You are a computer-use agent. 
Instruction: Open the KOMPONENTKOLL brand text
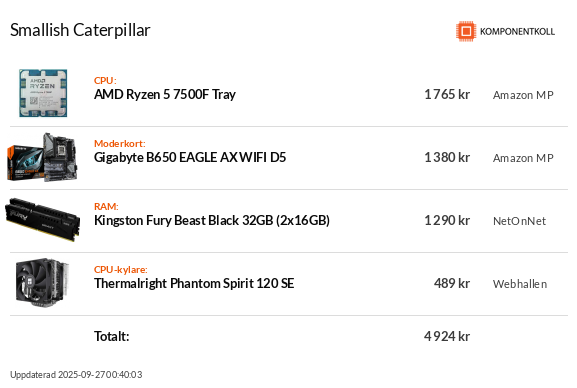point(517,32)
